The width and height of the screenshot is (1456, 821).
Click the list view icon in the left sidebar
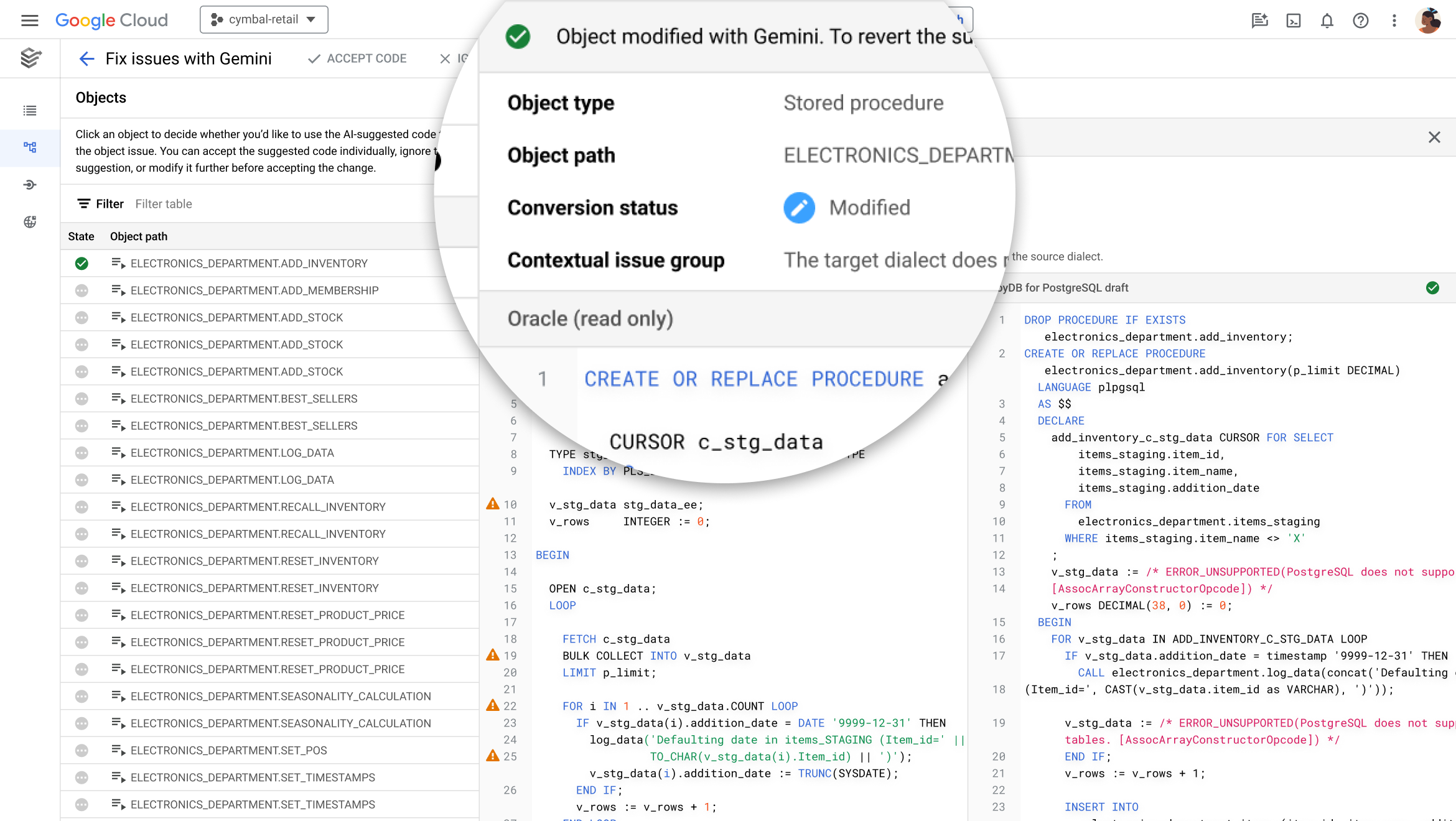click(30, 111)
